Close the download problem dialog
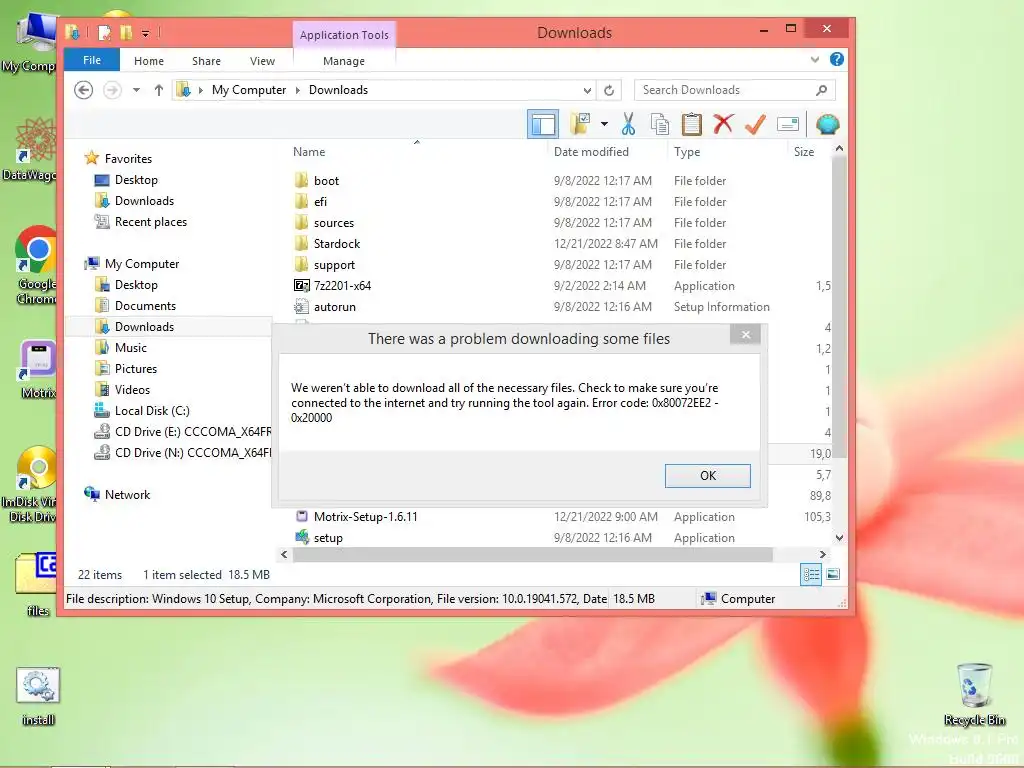The height and width of the screenshot is (768, 1024). tap(746, 335)
